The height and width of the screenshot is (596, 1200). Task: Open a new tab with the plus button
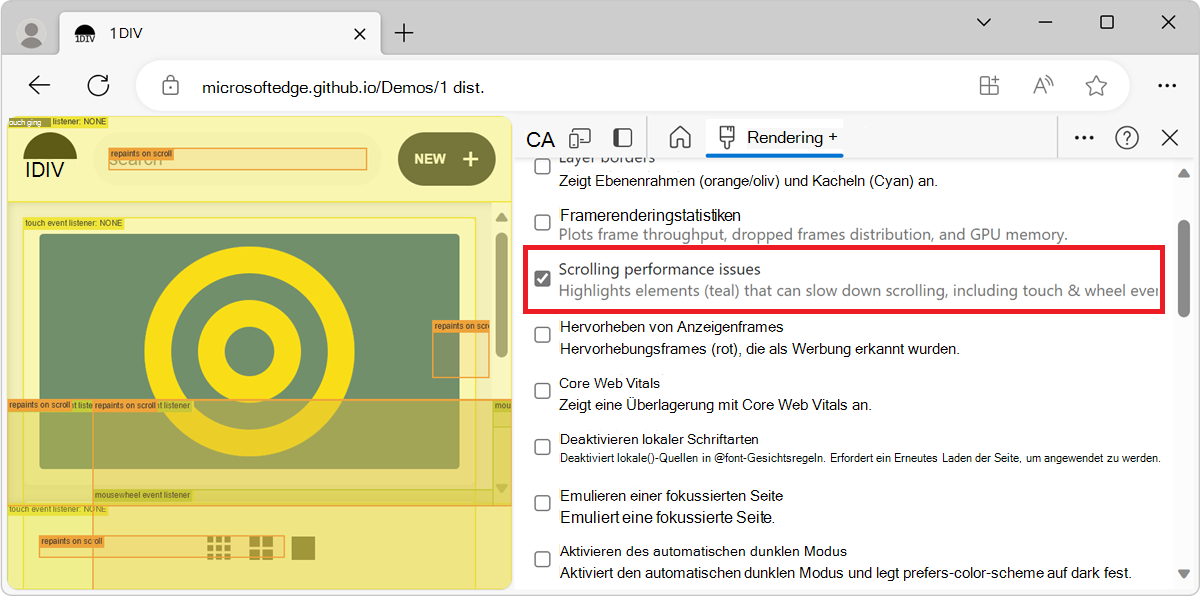tap(403, 32)
